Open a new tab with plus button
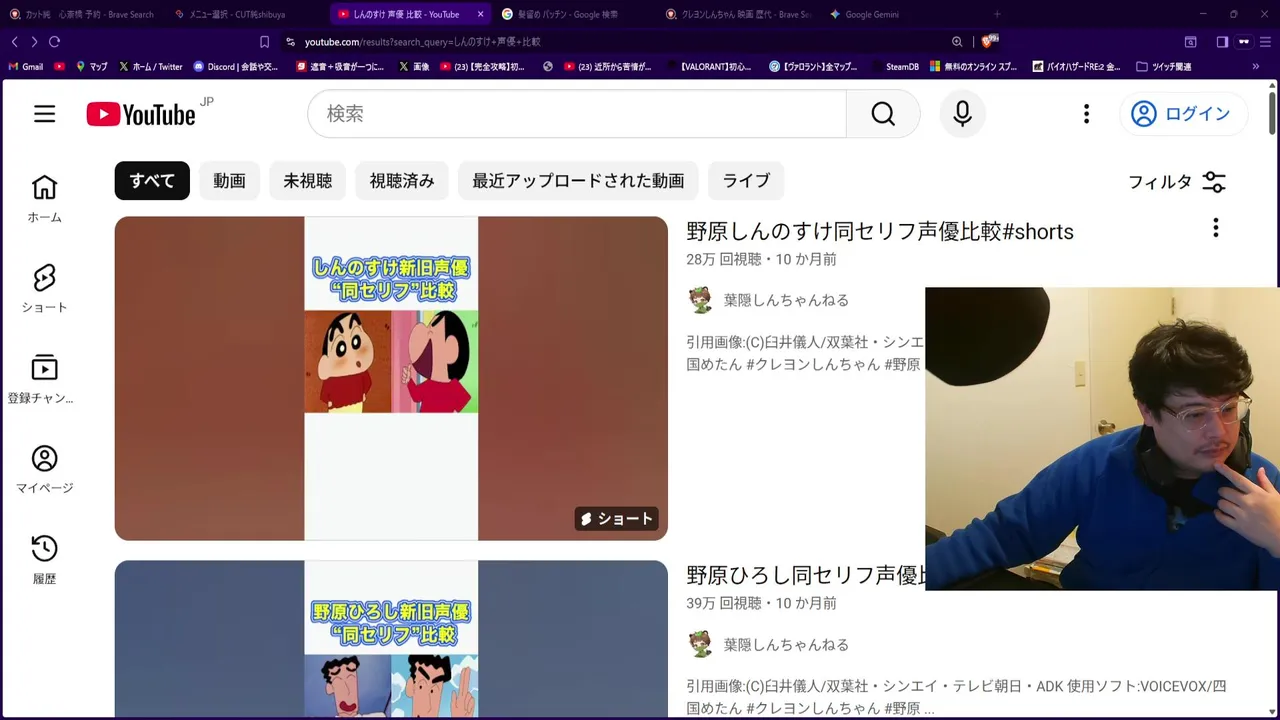1280x720 pixels. [996, 14]
